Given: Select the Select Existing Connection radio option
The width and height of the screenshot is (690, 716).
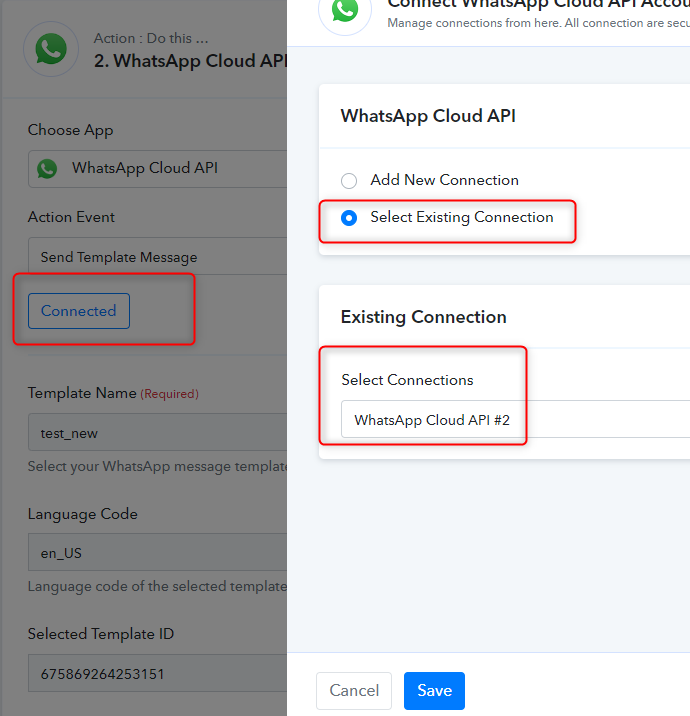Looking at the screenshot, I should pyautogui.click(x=349, y=218).
